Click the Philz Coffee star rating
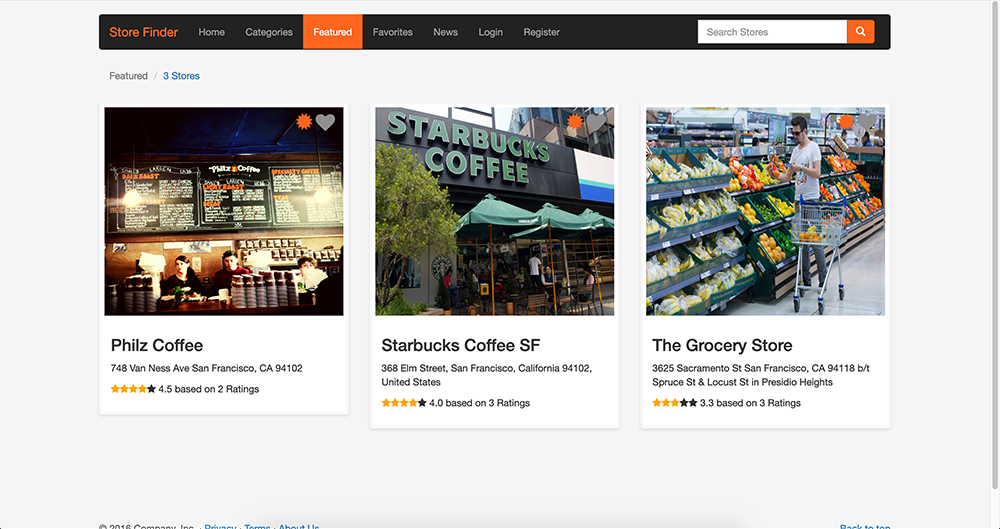 [133, 389]
